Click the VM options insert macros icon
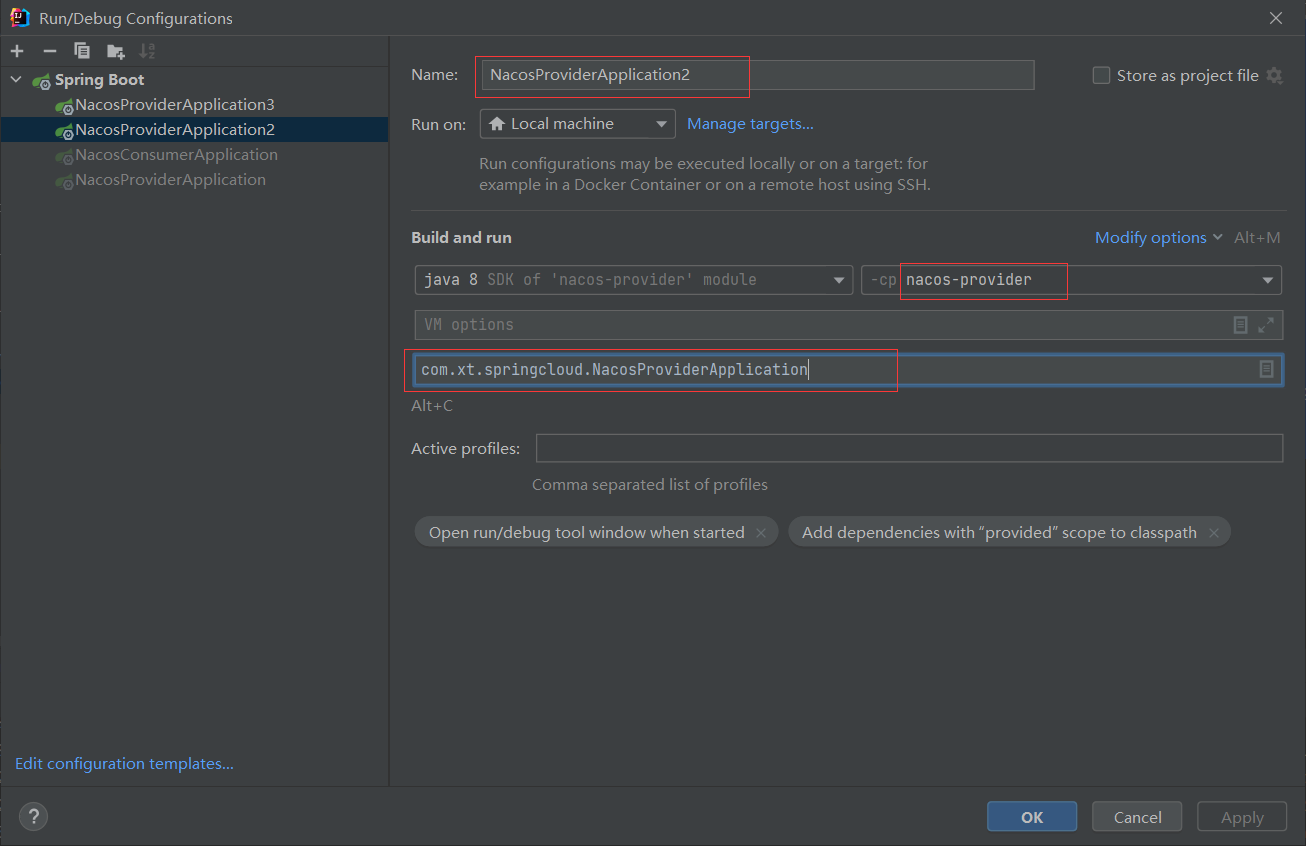The height and width of the screenshot is (846, 1306). [x=1240, y=325]
